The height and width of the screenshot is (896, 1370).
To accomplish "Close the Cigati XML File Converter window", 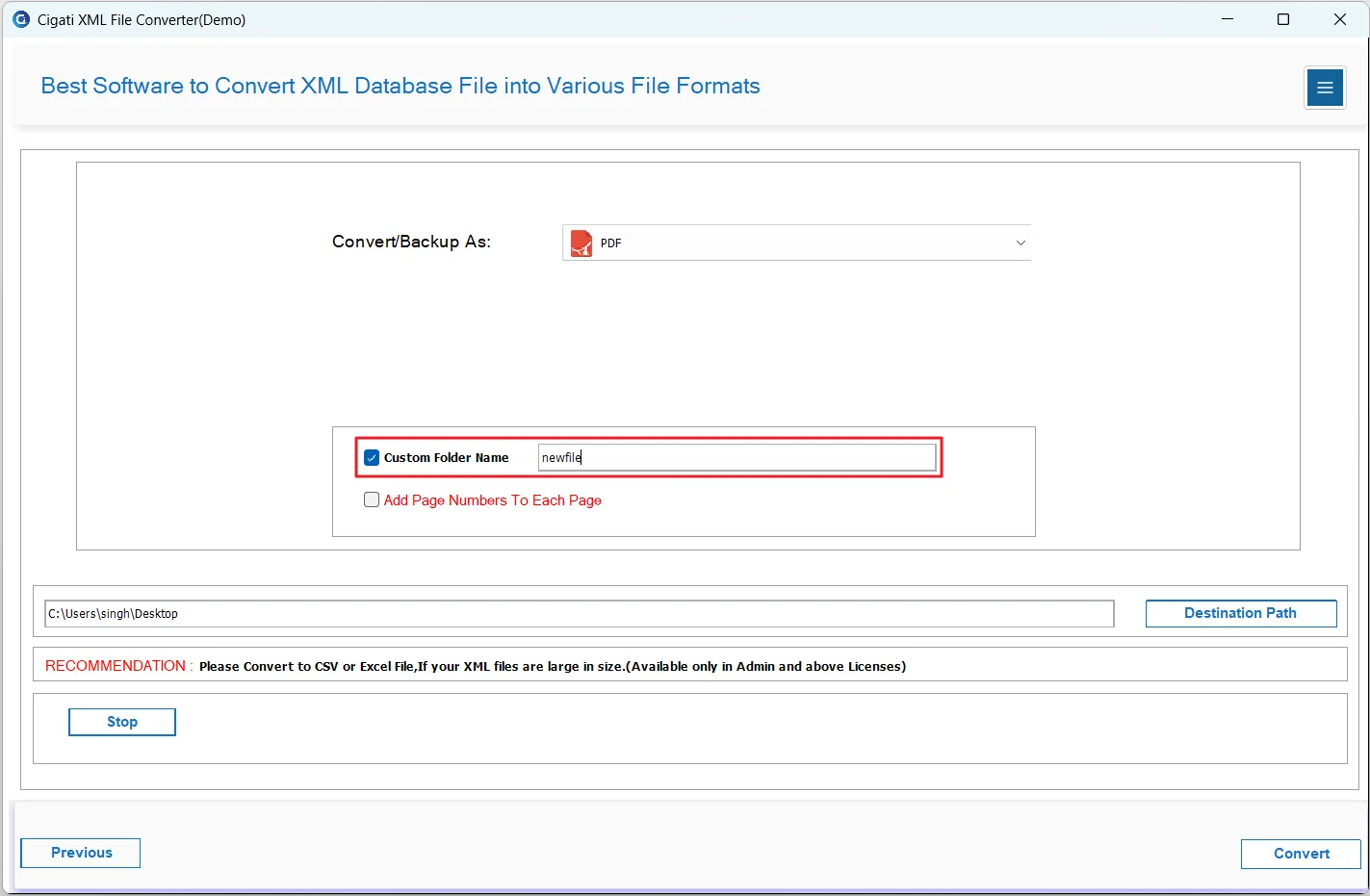I will tap(1339, 19).
